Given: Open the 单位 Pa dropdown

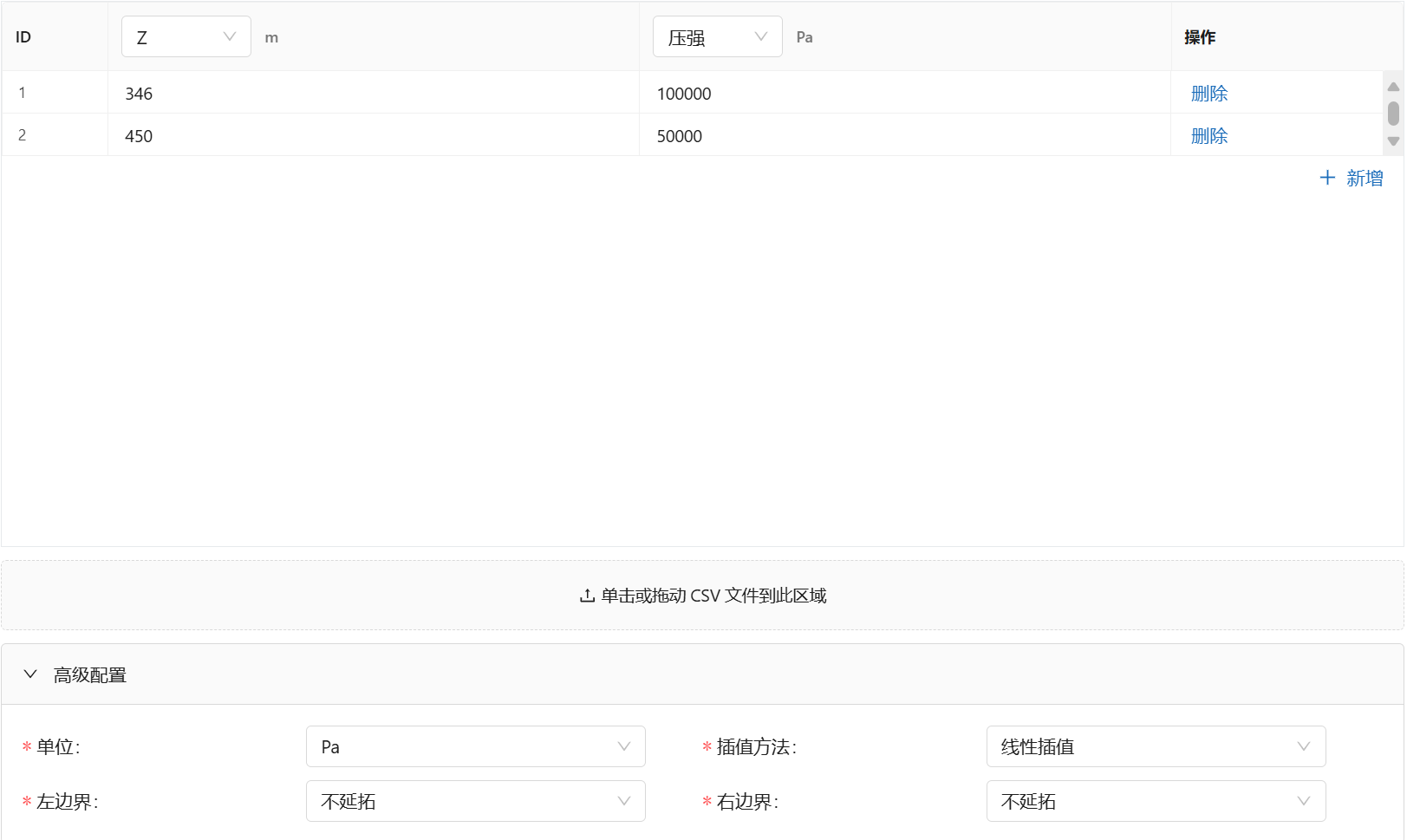Looking at the screenshot, I should click(x=476, y=746).
